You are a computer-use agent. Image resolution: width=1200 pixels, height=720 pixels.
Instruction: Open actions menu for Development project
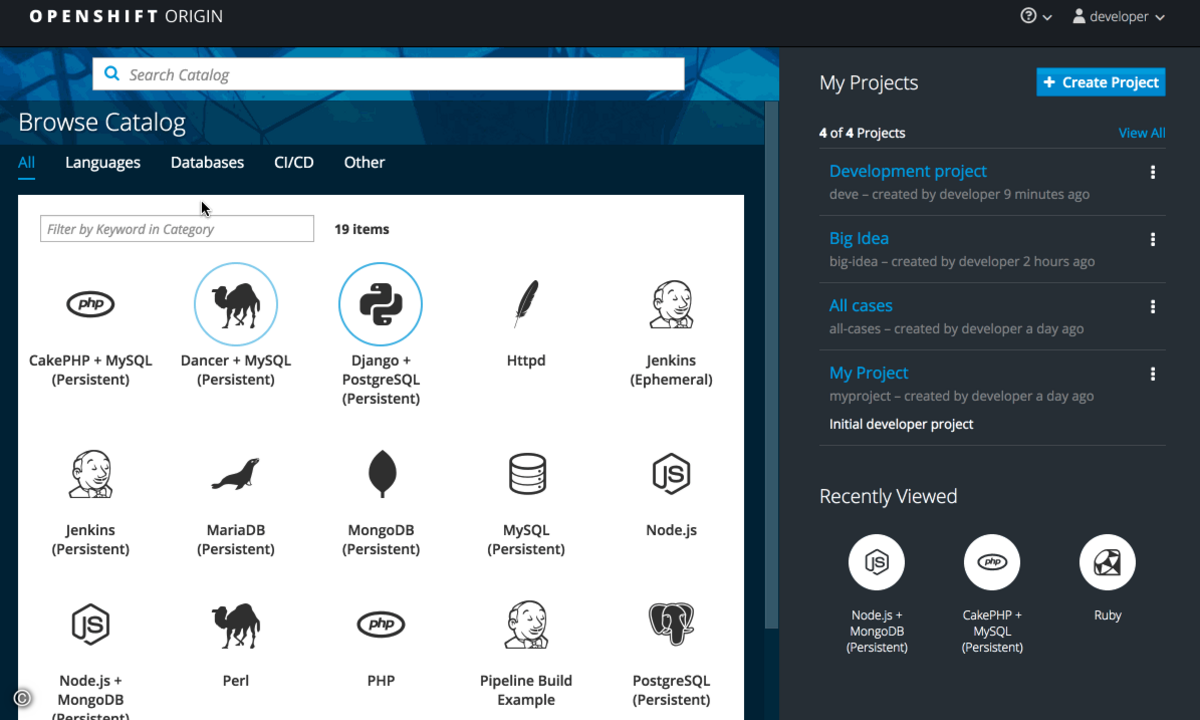coord(1153,172)
